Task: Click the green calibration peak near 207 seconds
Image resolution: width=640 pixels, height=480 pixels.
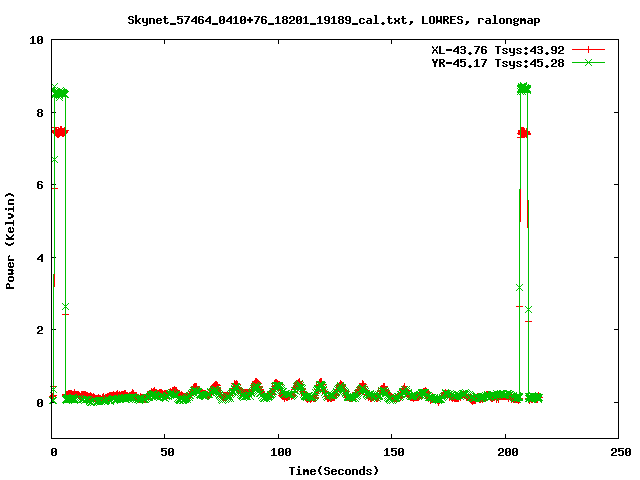Action: click(523, 89)
